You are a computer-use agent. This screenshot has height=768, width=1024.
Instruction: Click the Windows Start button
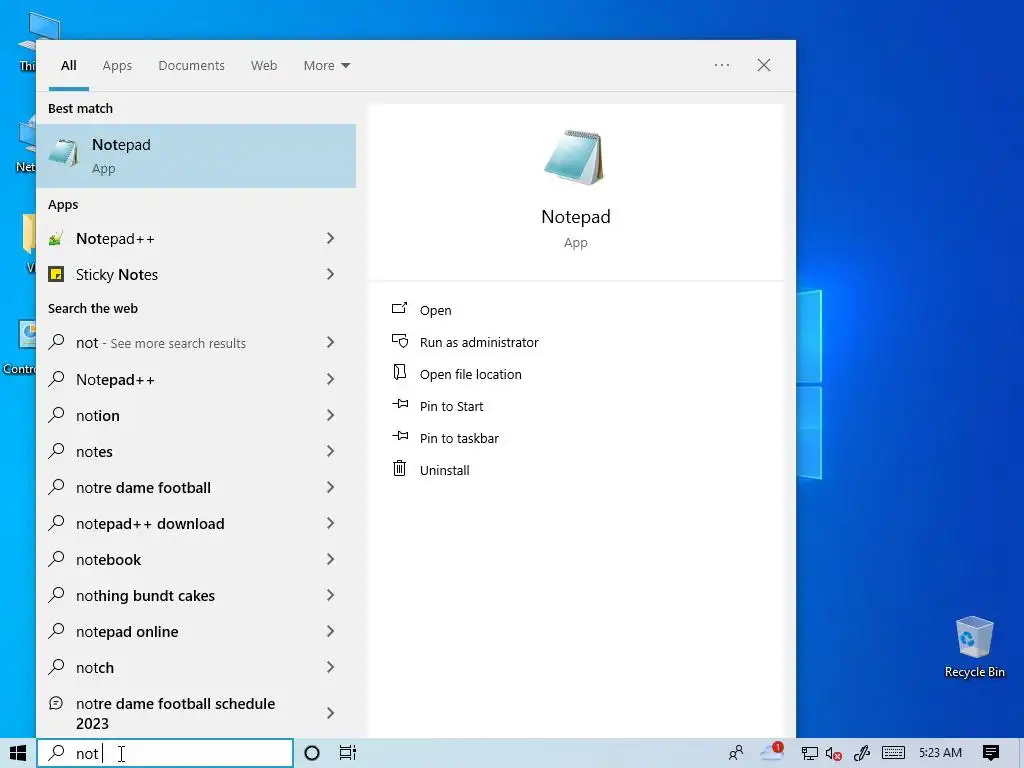point(18,753)
